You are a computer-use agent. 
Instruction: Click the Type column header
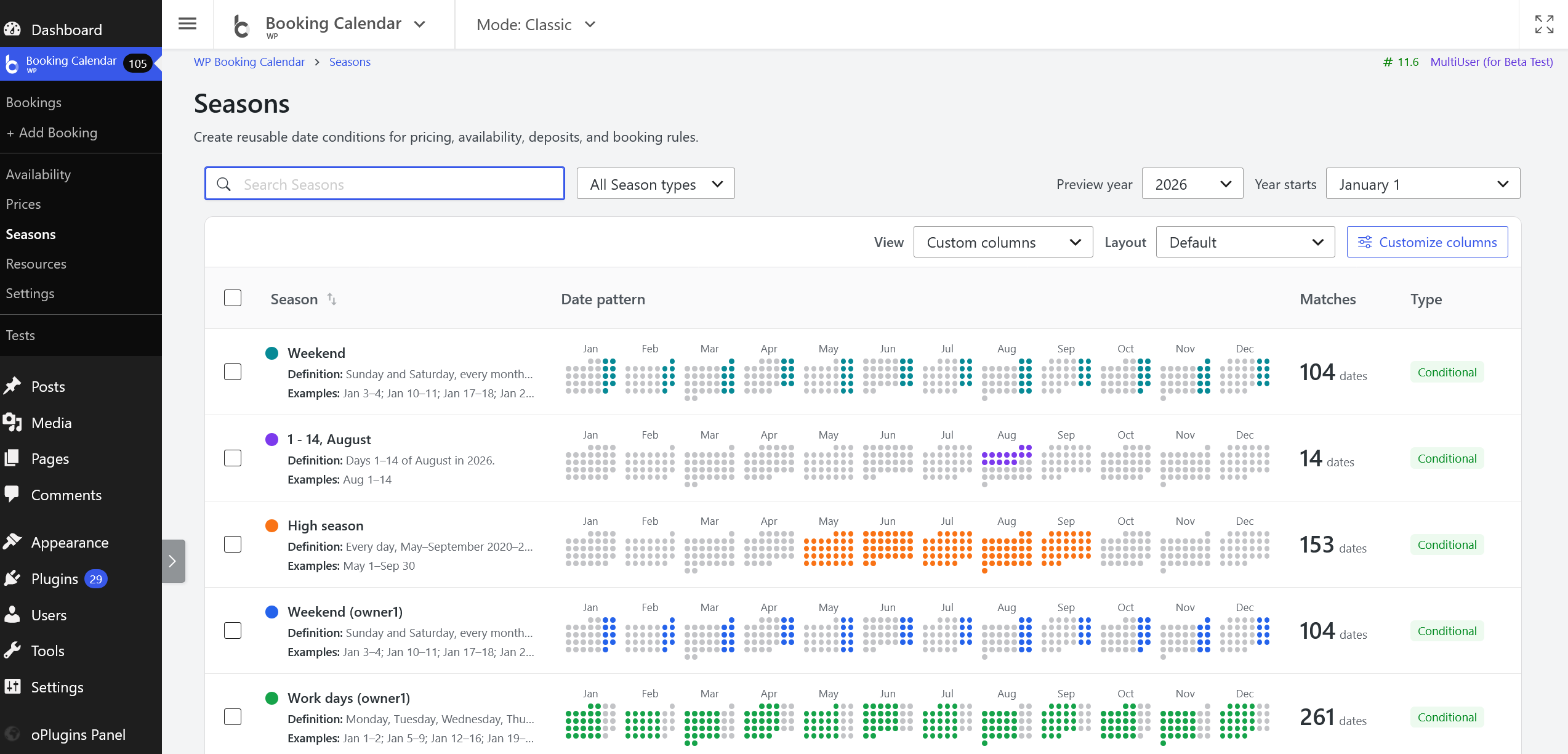(x=1426, y=299)
